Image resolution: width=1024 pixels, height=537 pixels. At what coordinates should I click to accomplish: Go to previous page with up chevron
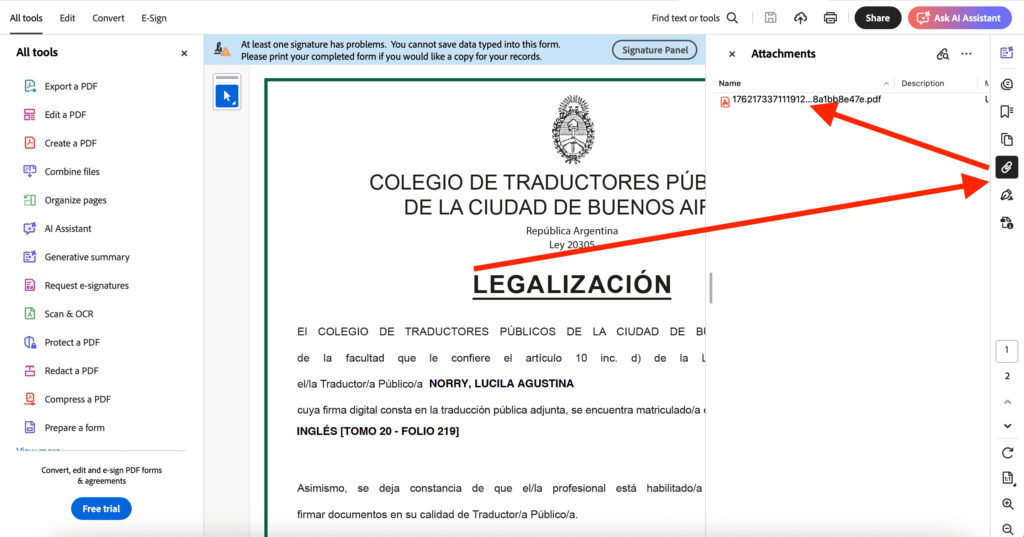[x=1007, y=402]
